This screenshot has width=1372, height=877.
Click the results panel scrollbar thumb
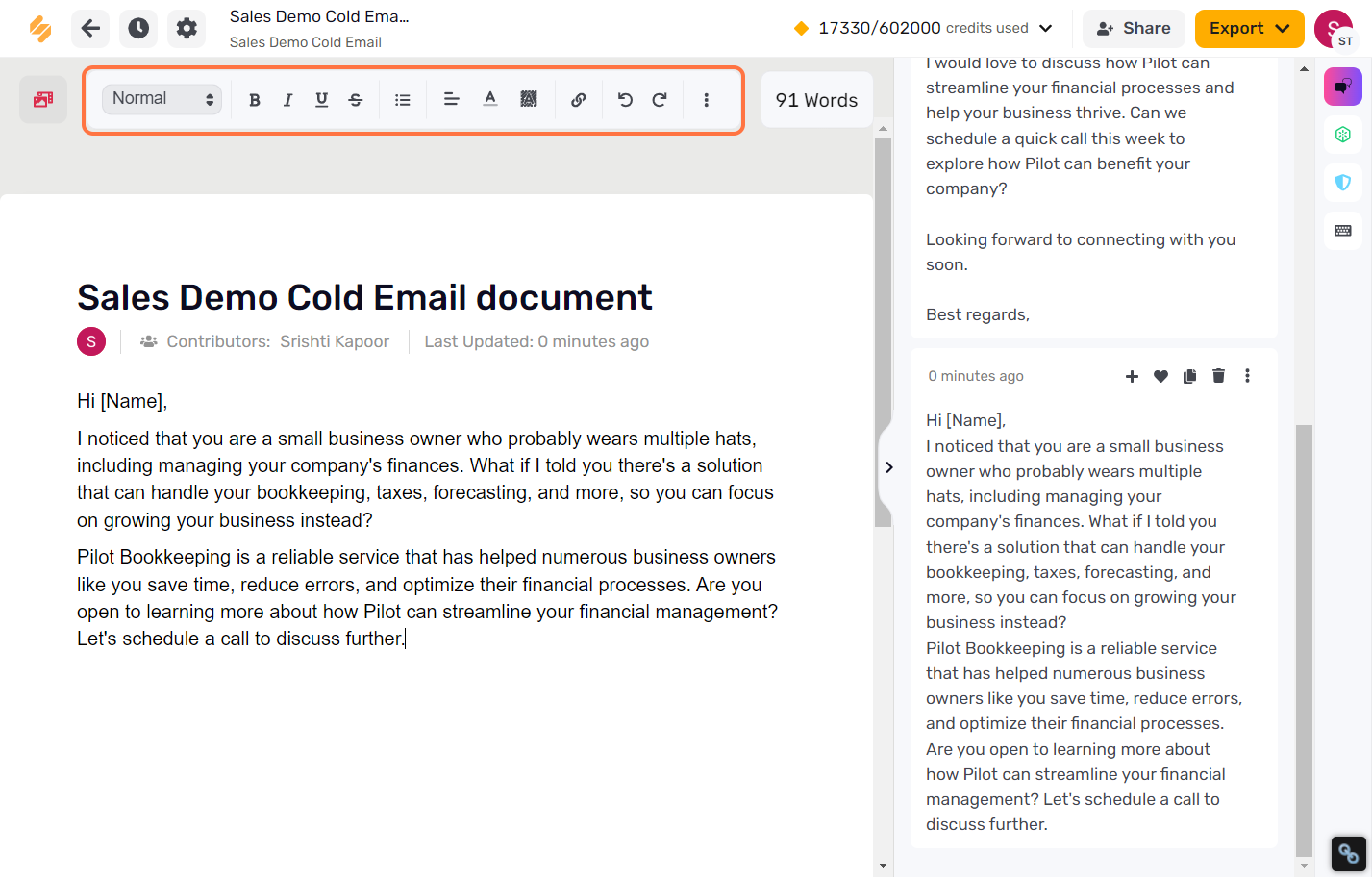click(x=1304, y=639)
